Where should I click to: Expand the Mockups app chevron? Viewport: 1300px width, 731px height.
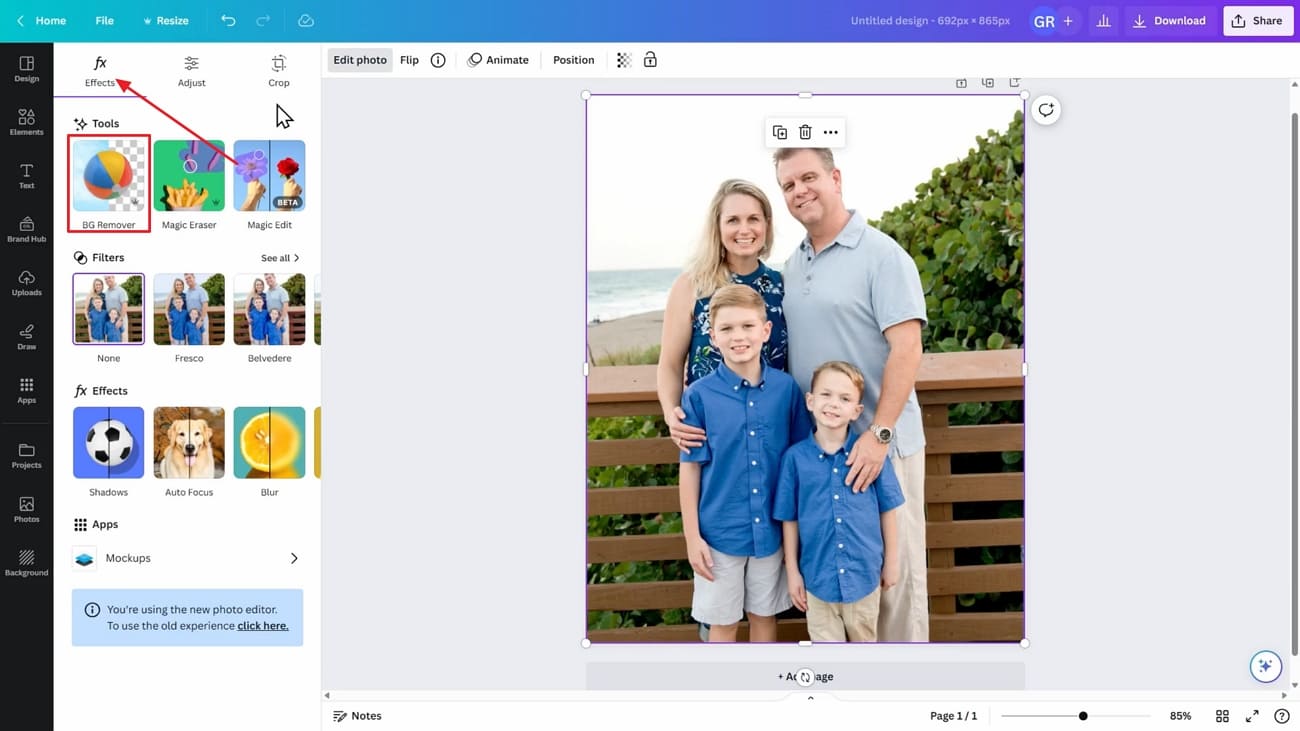[x=294, y=558]
